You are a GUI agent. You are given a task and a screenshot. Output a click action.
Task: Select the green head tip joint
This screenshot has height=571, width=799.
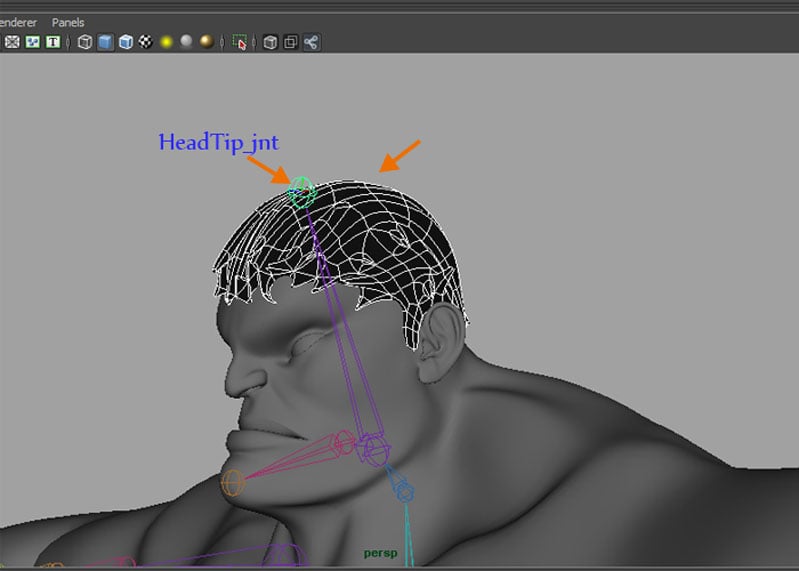302,192
